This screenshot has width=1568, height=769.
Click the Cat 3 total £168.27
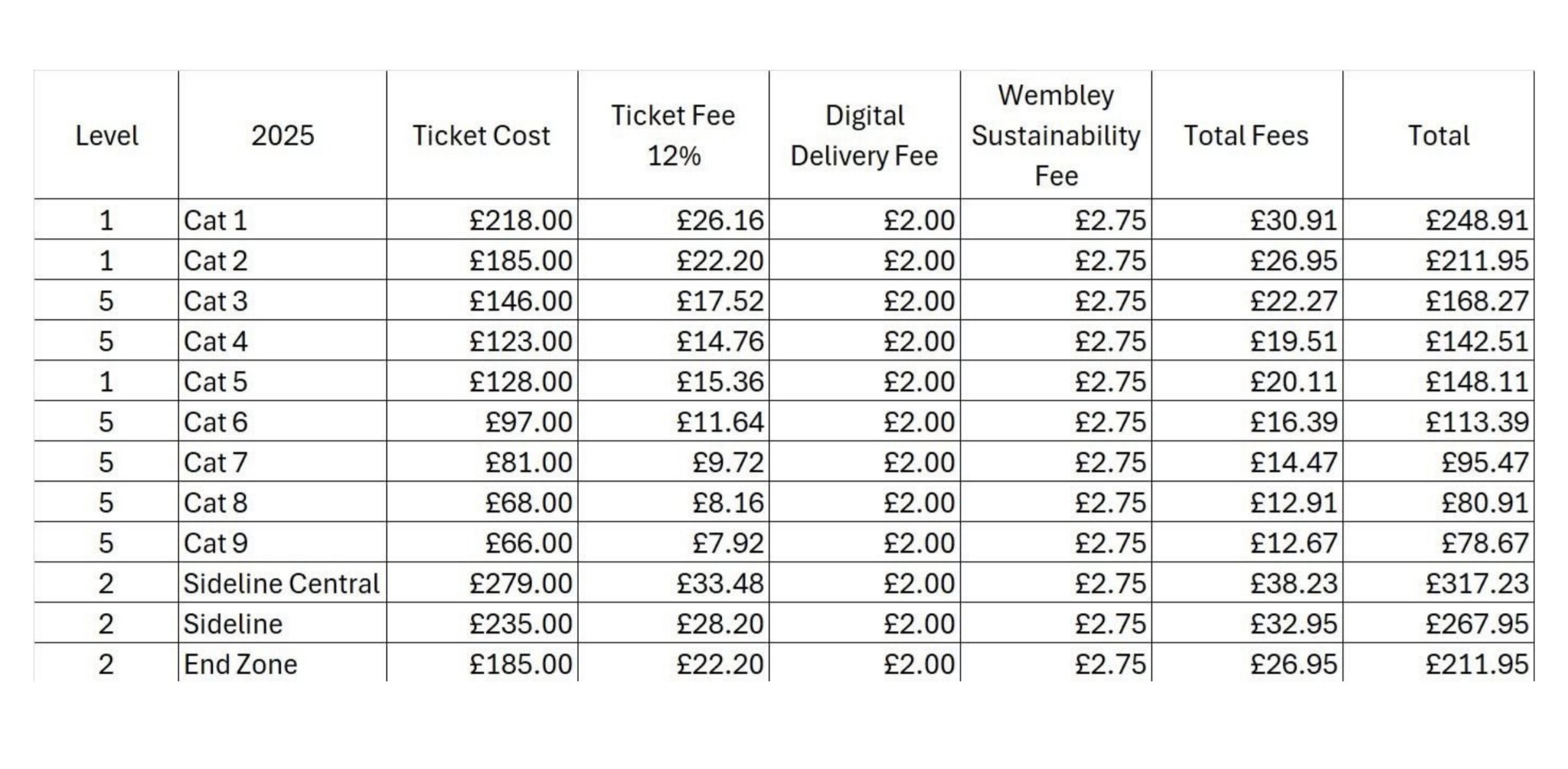pyautogui.click(x=1476, y=301)
